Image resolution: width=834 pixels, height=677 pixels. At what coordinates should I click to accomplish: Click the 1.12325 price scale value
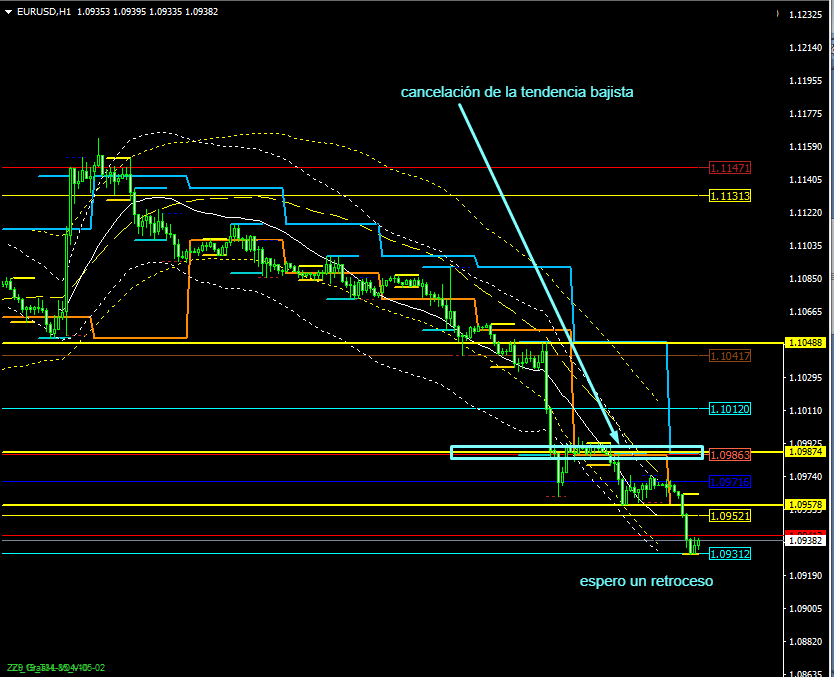(805, 15)
